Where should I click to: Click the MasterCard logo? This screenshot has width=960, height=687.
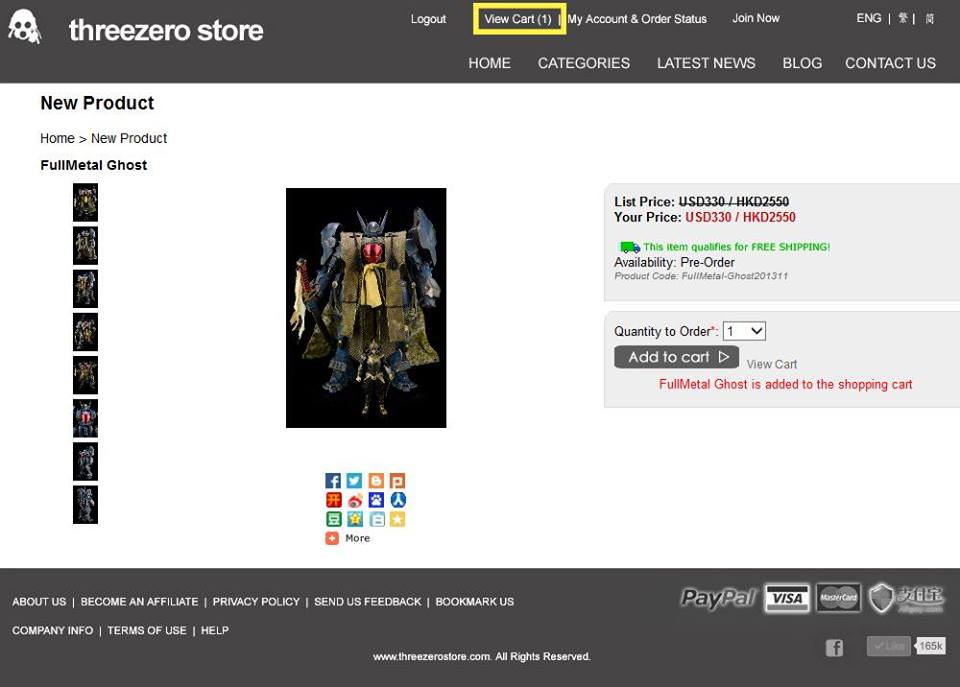tap(838, 598)
